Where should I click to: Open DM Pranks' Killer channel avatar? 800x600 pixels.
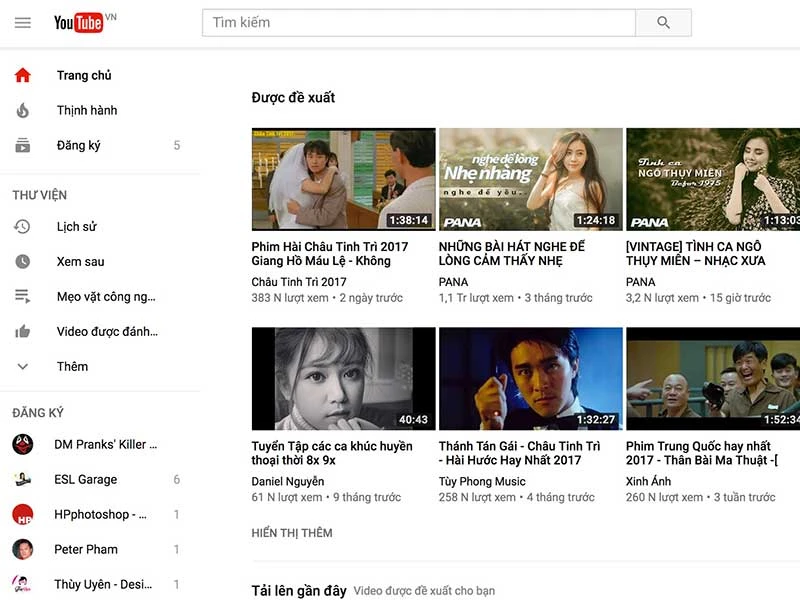[22, 445]
